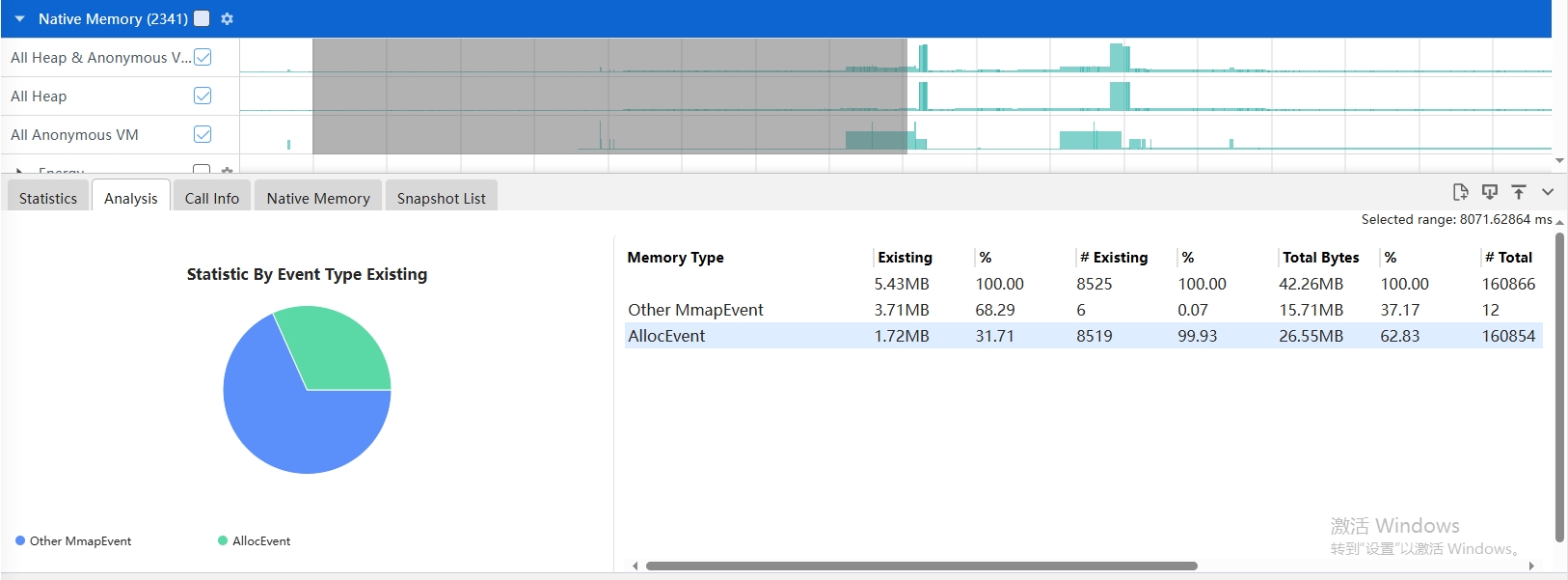Toggle the Native Memory header checkbox
The height and width of the screenshot is (580, 1568).
202,18
